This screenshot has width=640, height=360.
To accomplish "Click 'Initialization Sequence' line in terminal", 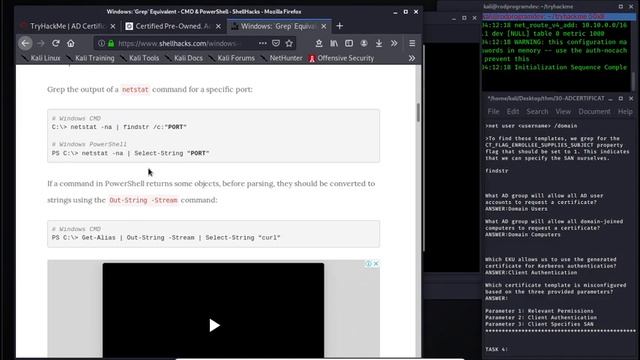I will pos(555,67).
